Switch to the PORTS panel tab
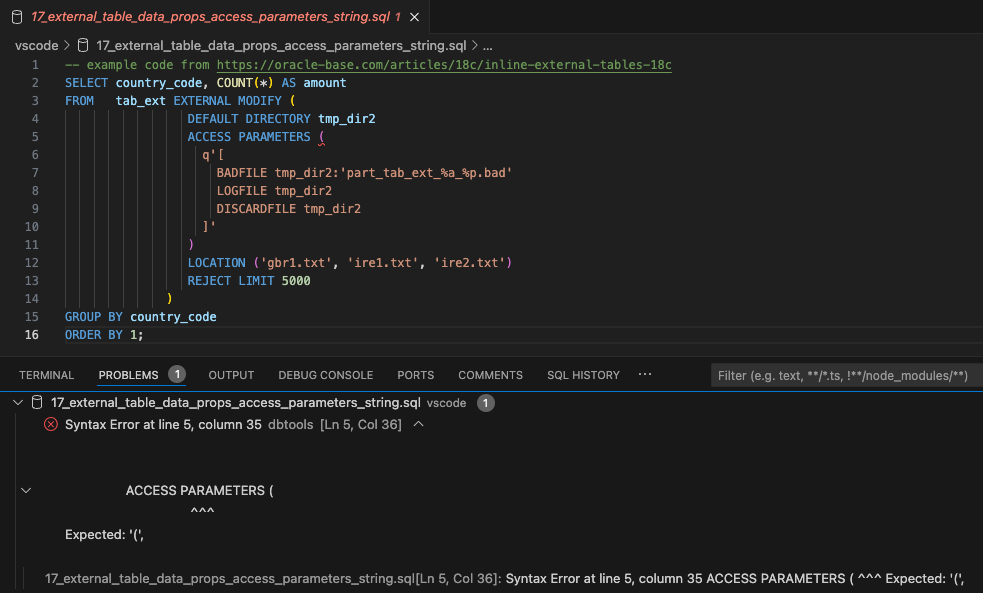The height and width of the screenshot is (593, 983). [x=416, y=375]
